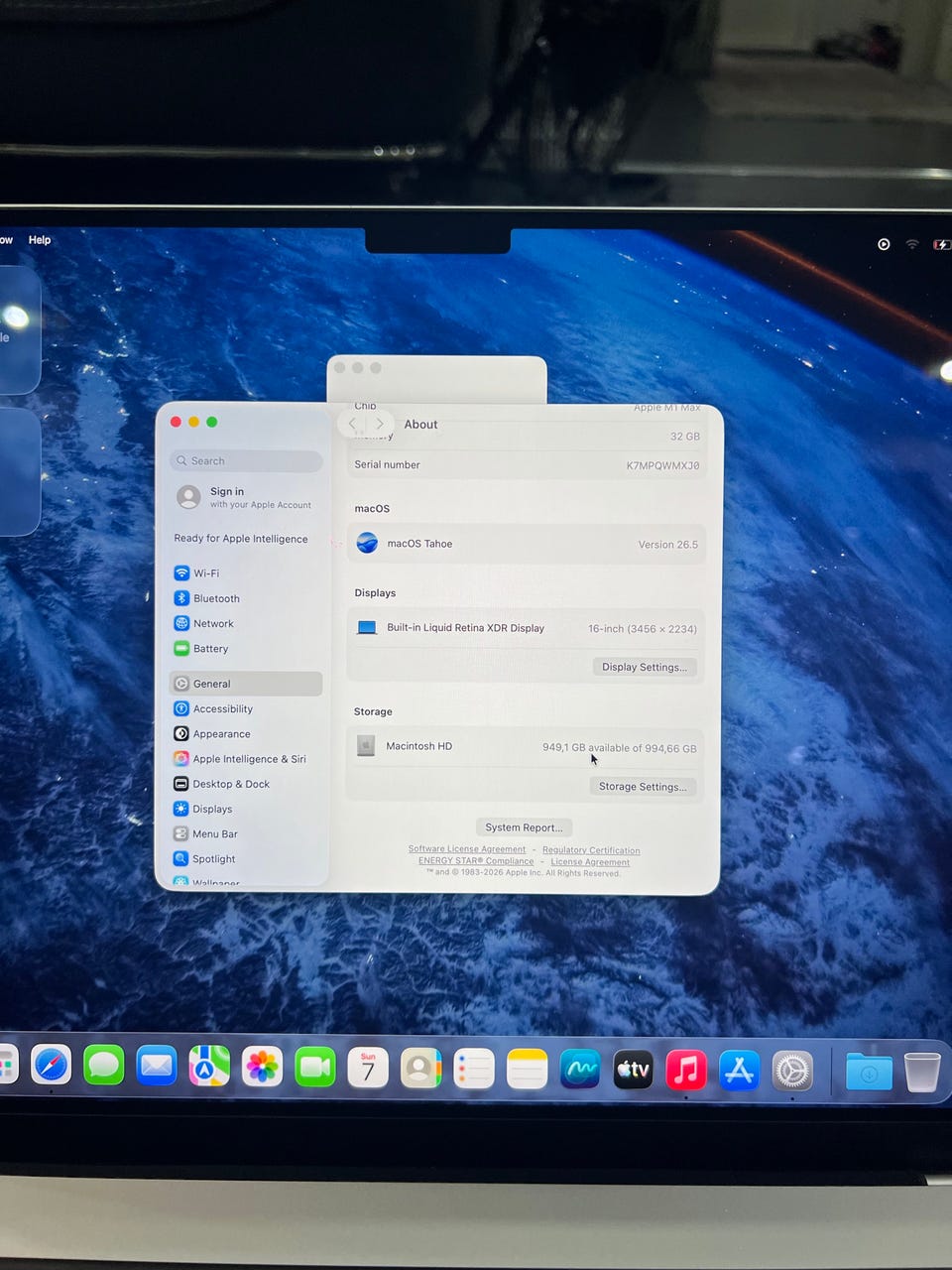This screenshot has width=952, height=1270.
Task: Open Downloads folder in the Dock
Action: point(869,1072)
